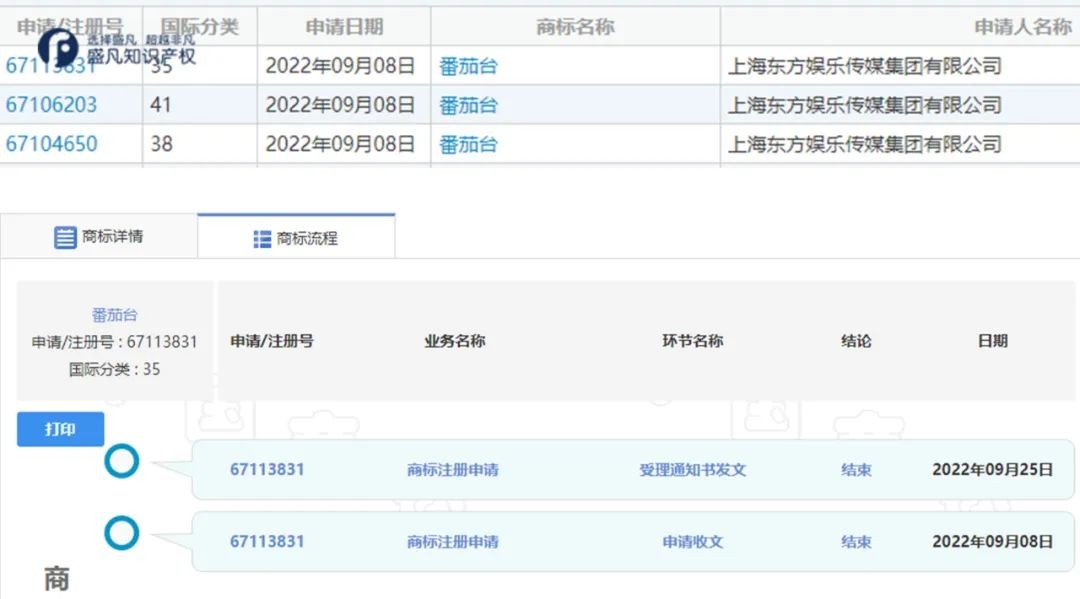Select timeline circle for 2022年09月25日 entry
1080x599 pixels.
pos(122,461)
